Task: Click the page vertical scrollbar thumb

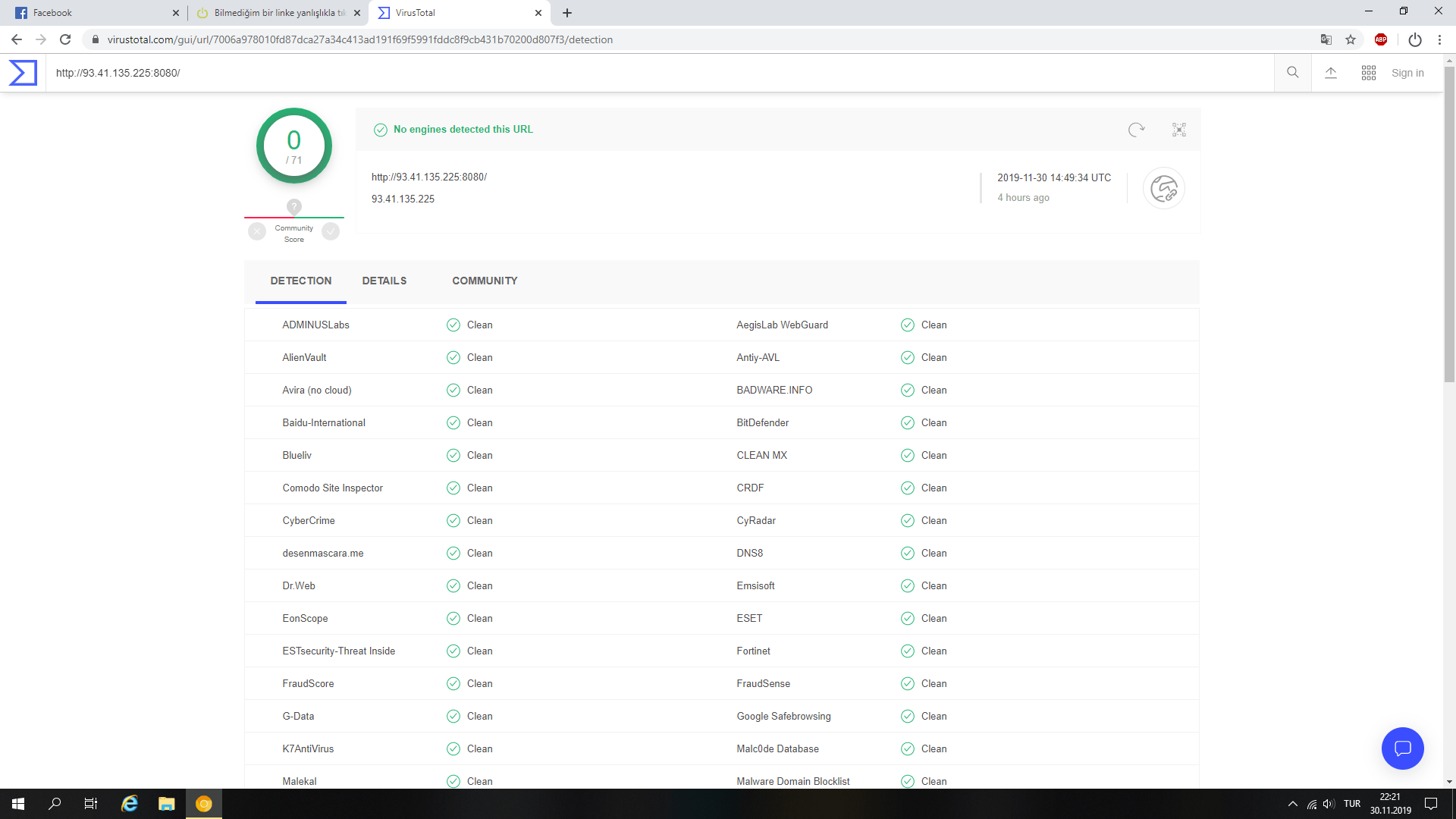Action: [1449, 224]
